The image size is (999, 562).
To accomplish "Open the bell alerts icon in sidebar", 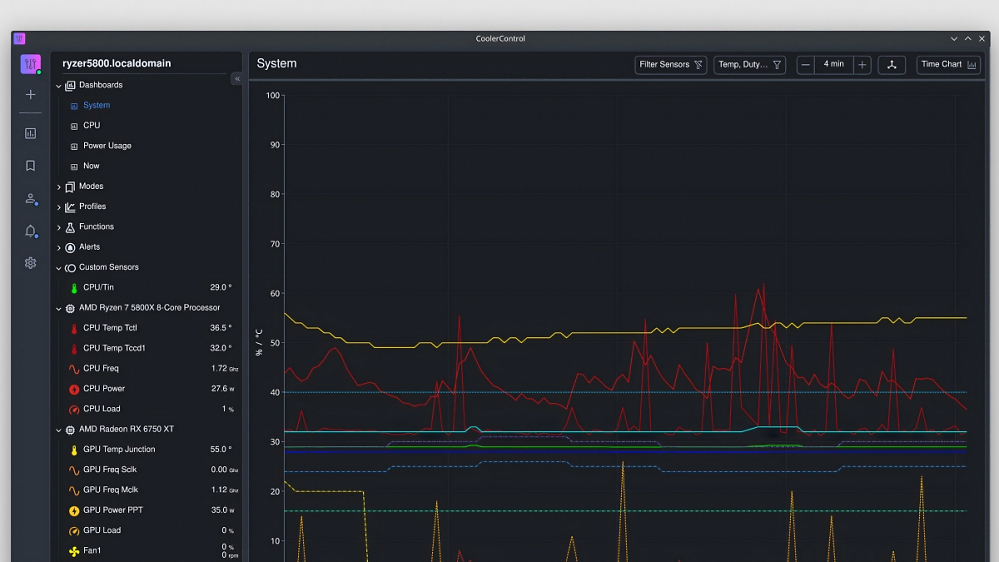I will [30, 231].
